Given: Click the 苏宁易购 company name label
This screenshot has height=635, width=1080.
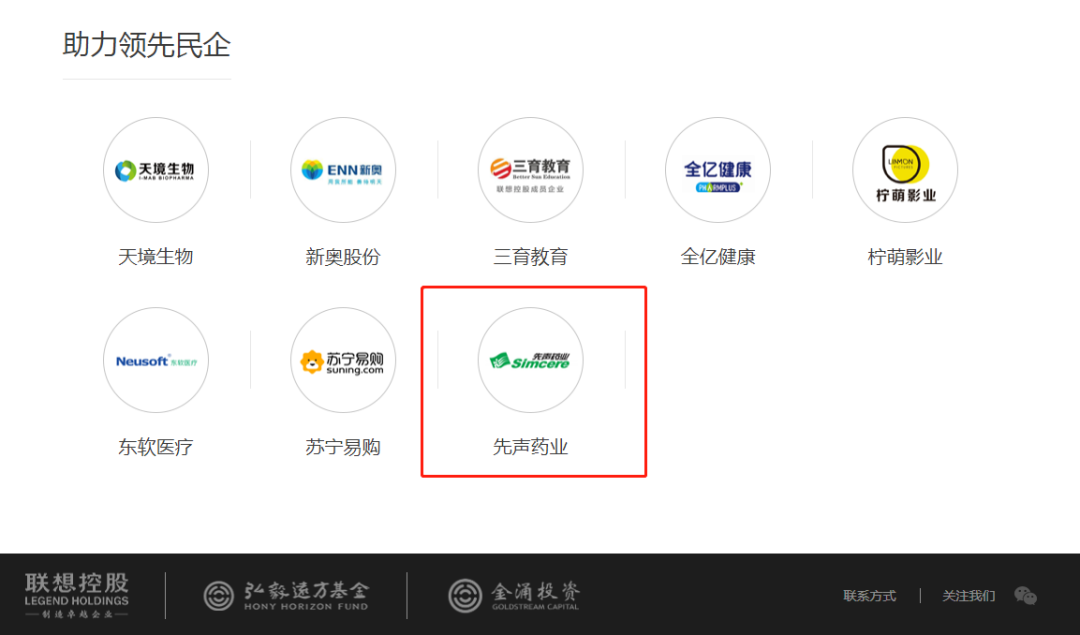Looking at the screenshot, I should coord(343,447).
